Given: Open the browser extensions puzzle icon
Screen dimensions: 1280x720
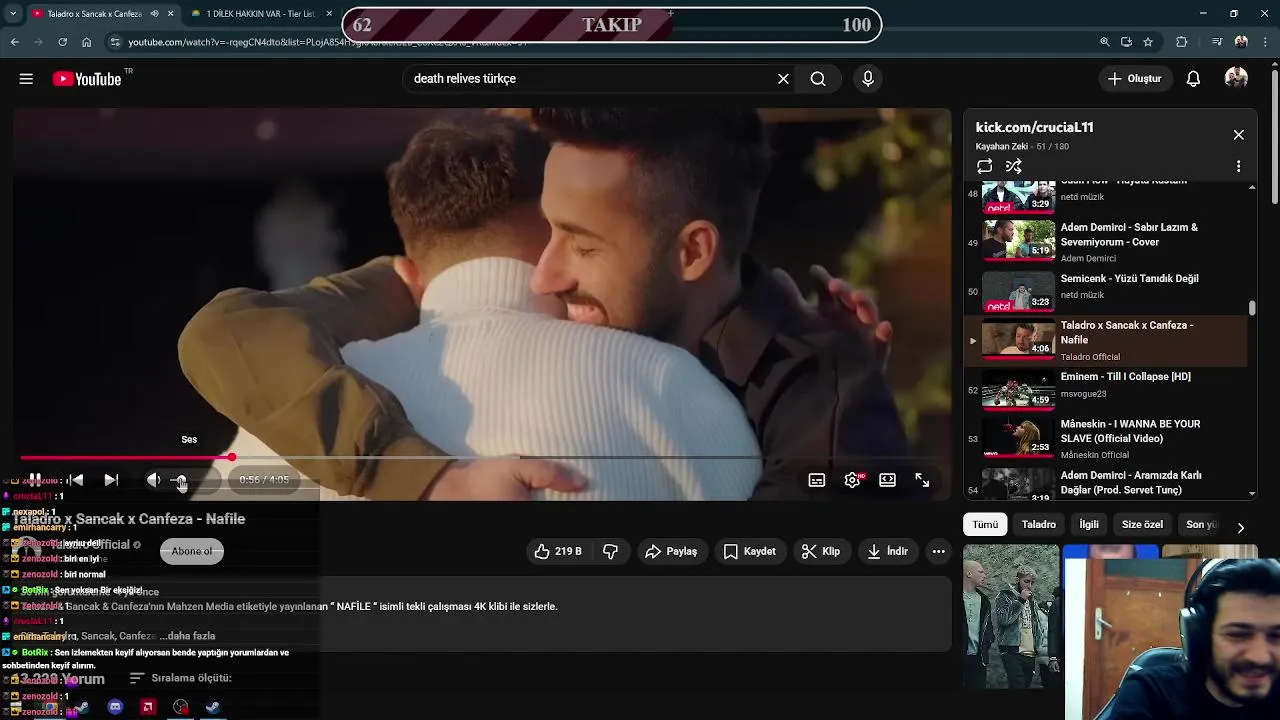Looking at the screenshot, I should (x=1181, y=42).
